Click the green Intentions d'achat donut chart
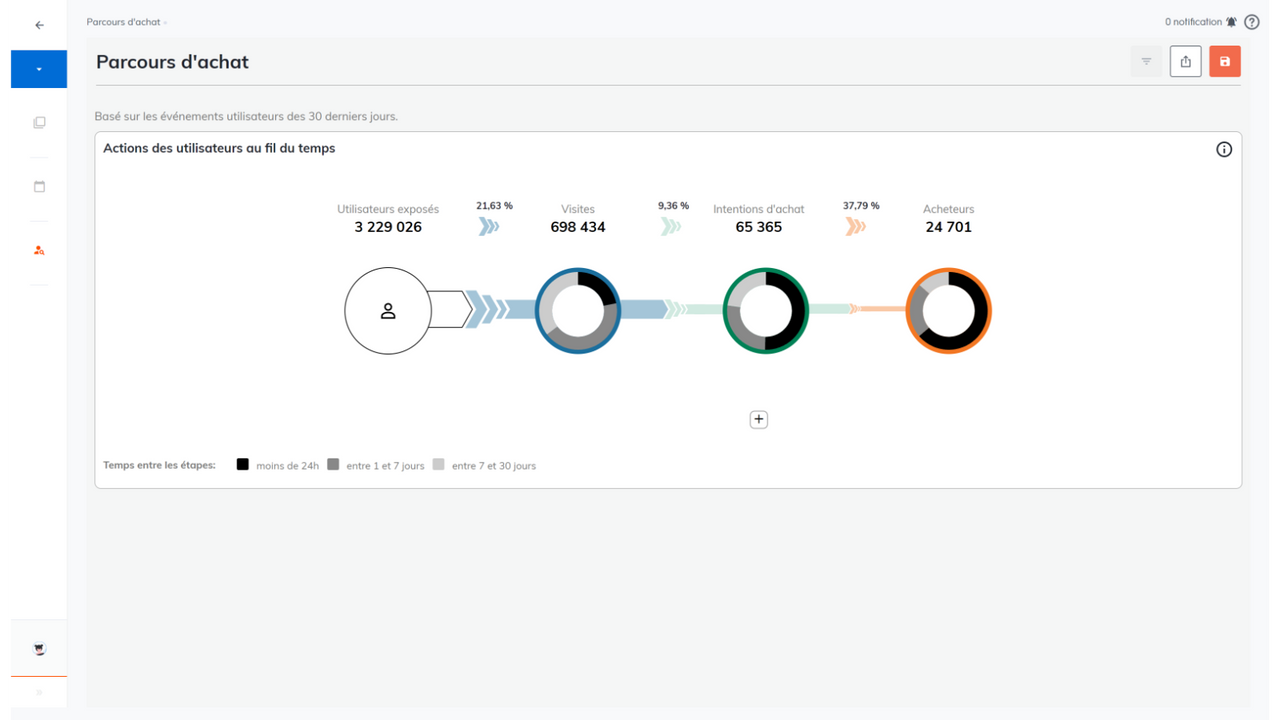Screen dimensions: 1280x720 [765, 311]
